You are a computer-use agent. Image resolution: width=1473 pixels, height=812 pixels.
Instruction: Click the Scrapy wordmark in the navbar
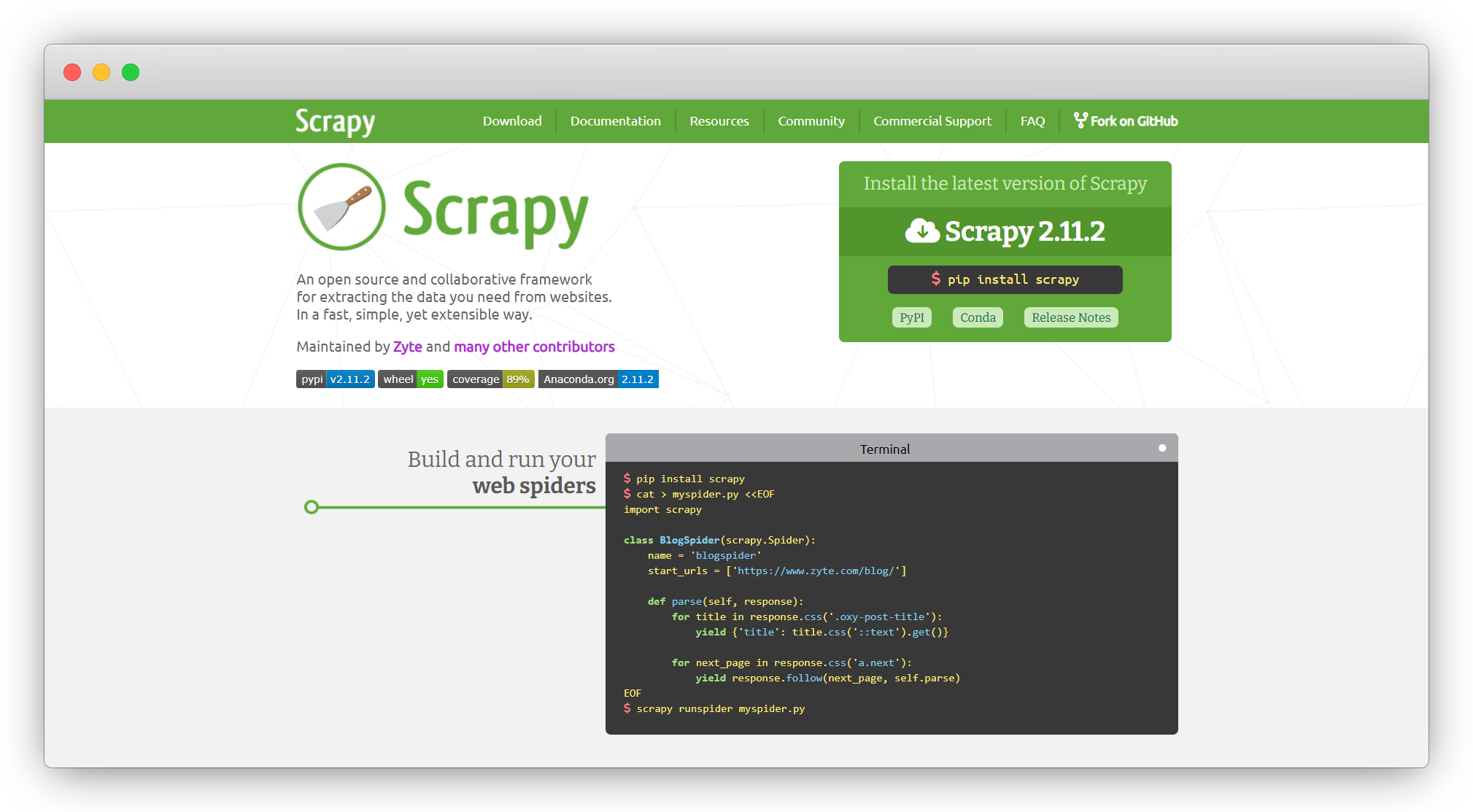(335, 122)
